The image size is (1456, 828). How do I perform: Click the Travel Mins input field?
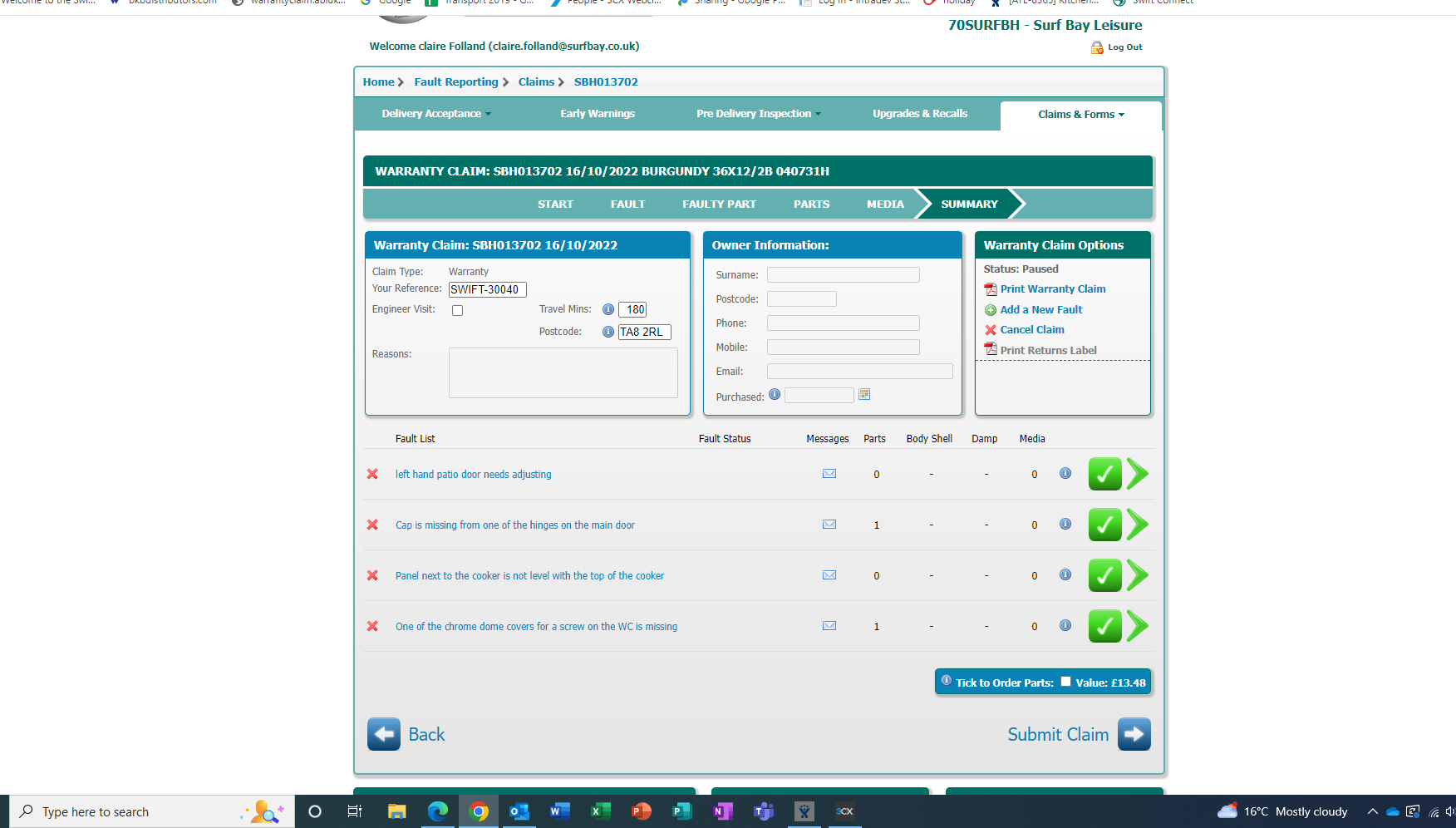[x=632, y=309]
